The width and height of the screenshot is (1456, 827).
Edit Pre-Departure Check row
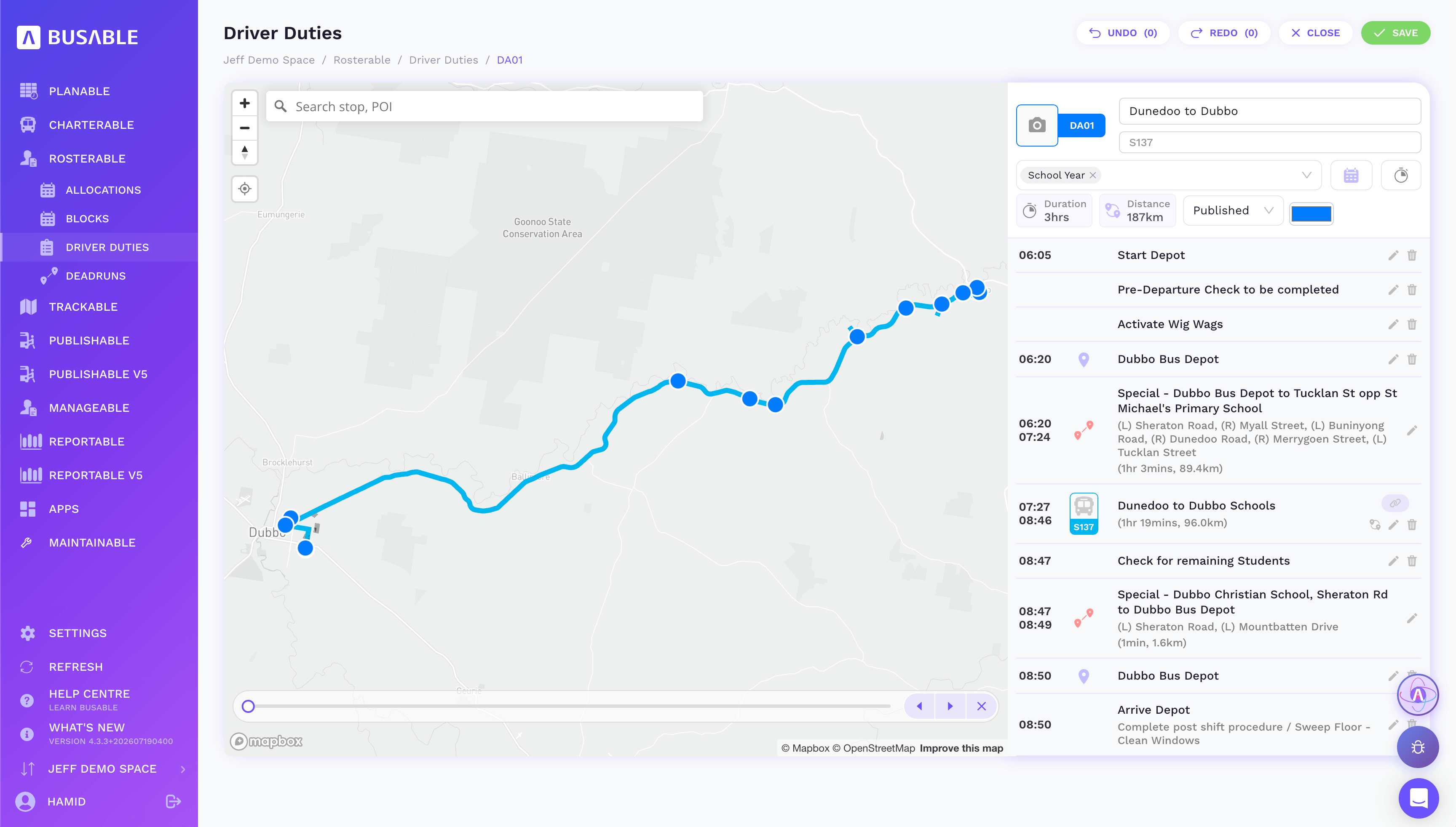pos(1393,290)
